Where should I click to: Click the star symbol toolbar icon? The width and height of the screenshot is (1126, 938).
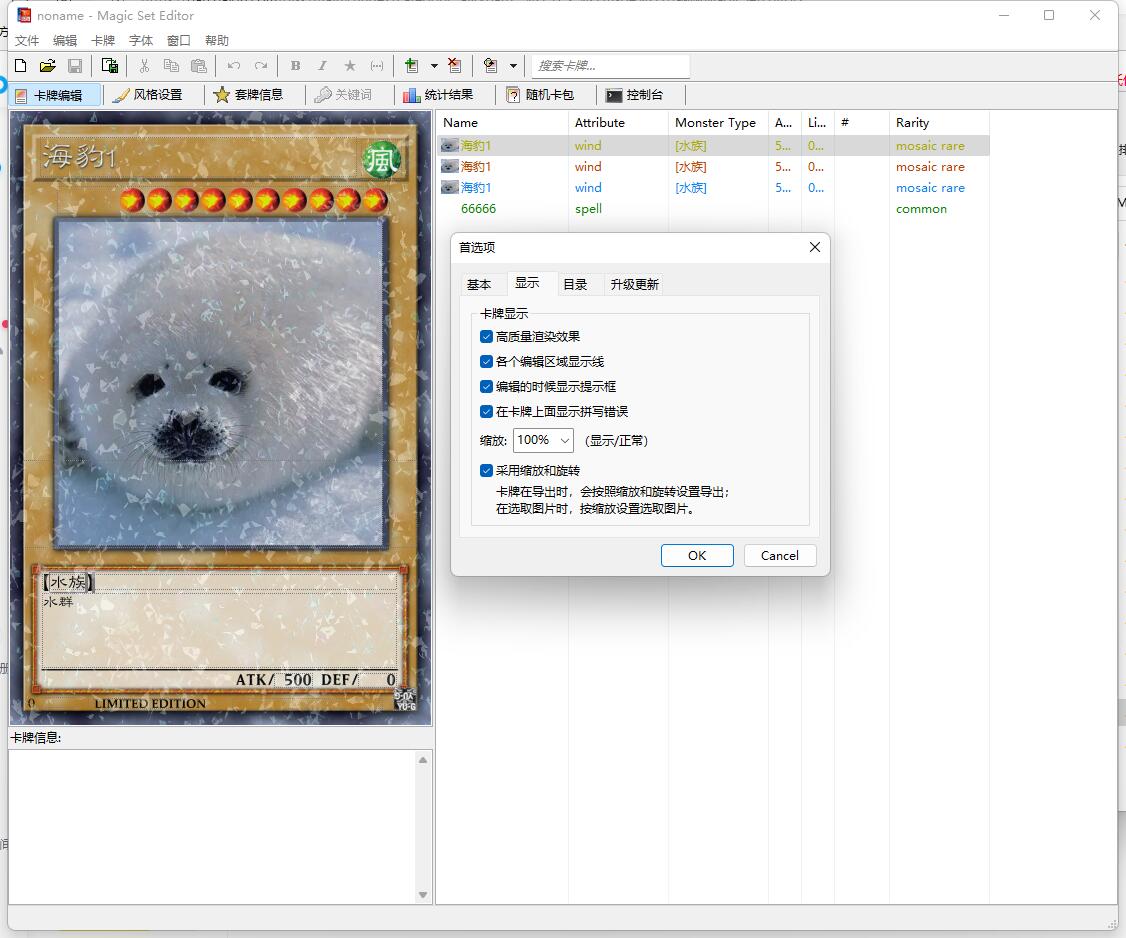click(x=350, y=66)
